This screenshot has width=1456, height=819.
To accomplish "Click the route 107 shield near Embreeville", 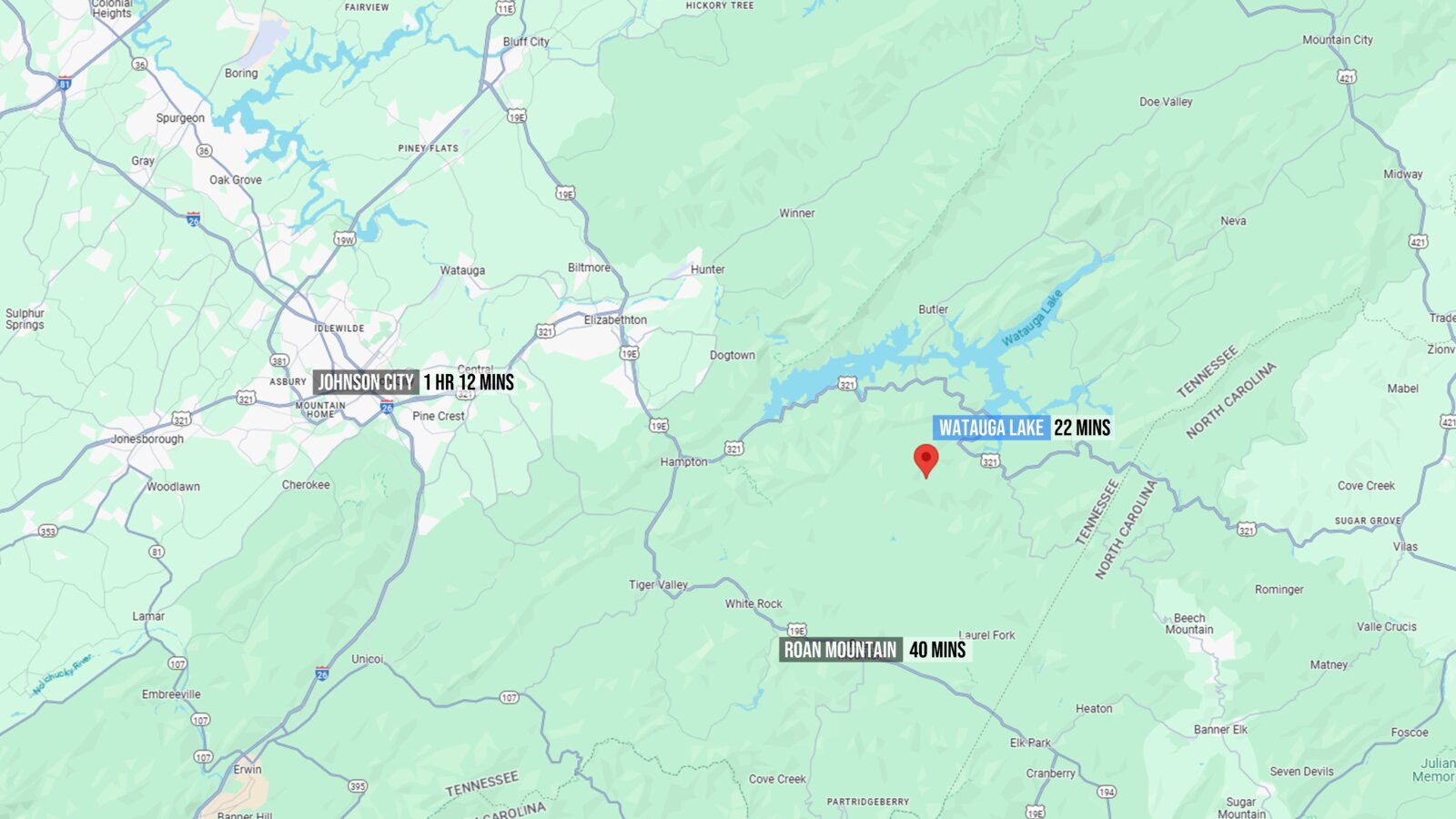I will (177, 663).
